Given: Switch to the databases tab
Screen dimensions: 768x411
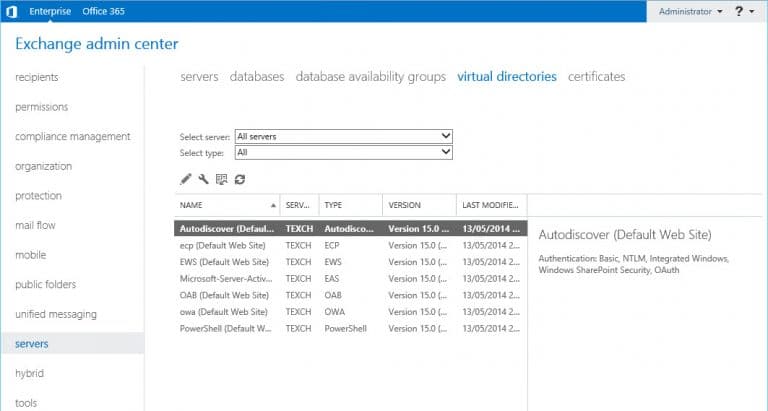Looking at the screenshot, I should [x=257, y=76].
